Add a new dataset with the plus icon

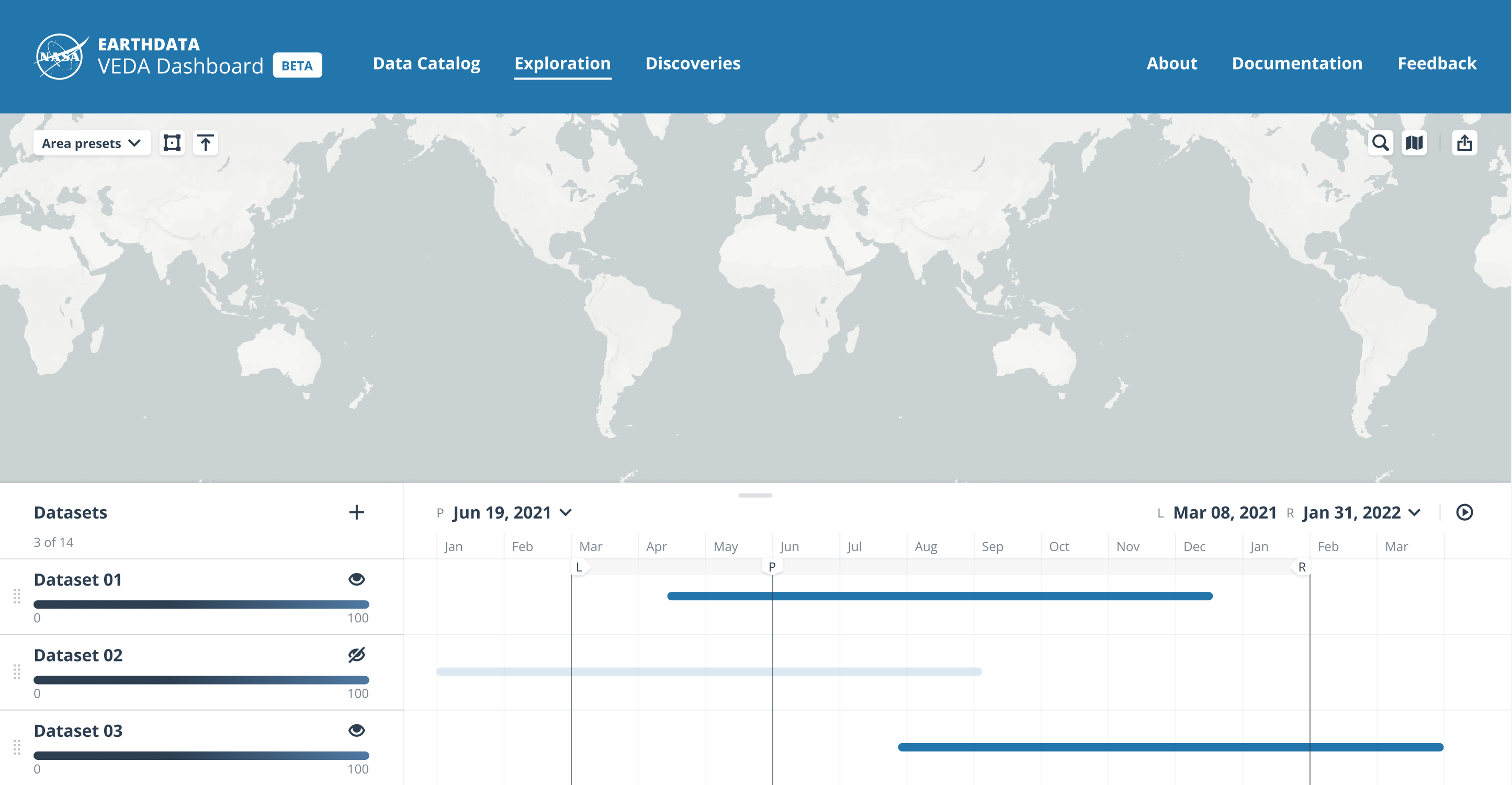[357, 512]
